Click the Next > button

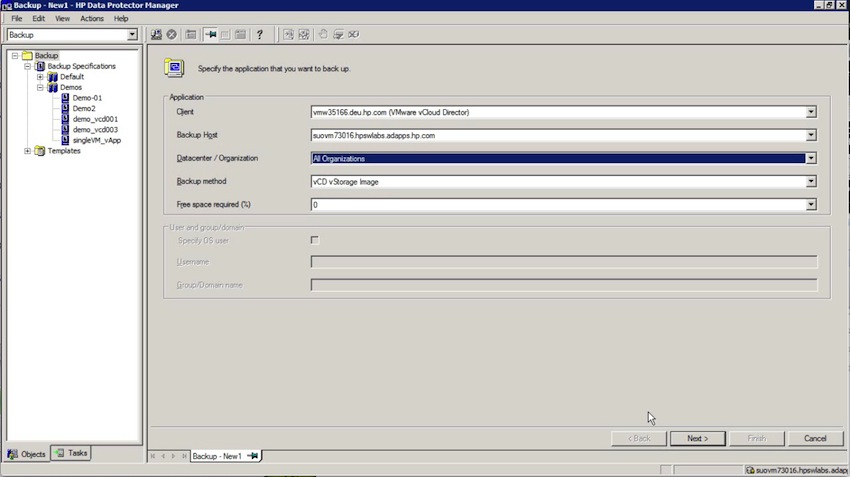click(697, 439)
